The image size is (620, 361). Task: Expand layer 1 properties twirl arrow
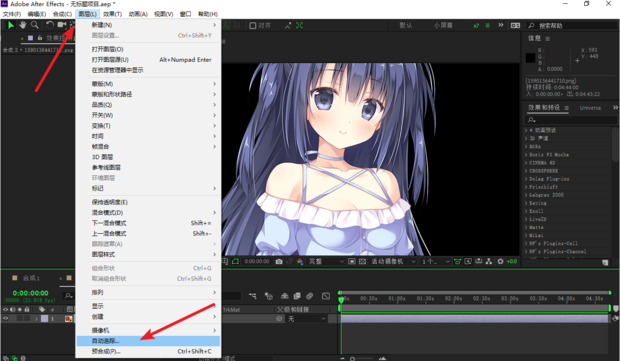pos(36,319)
